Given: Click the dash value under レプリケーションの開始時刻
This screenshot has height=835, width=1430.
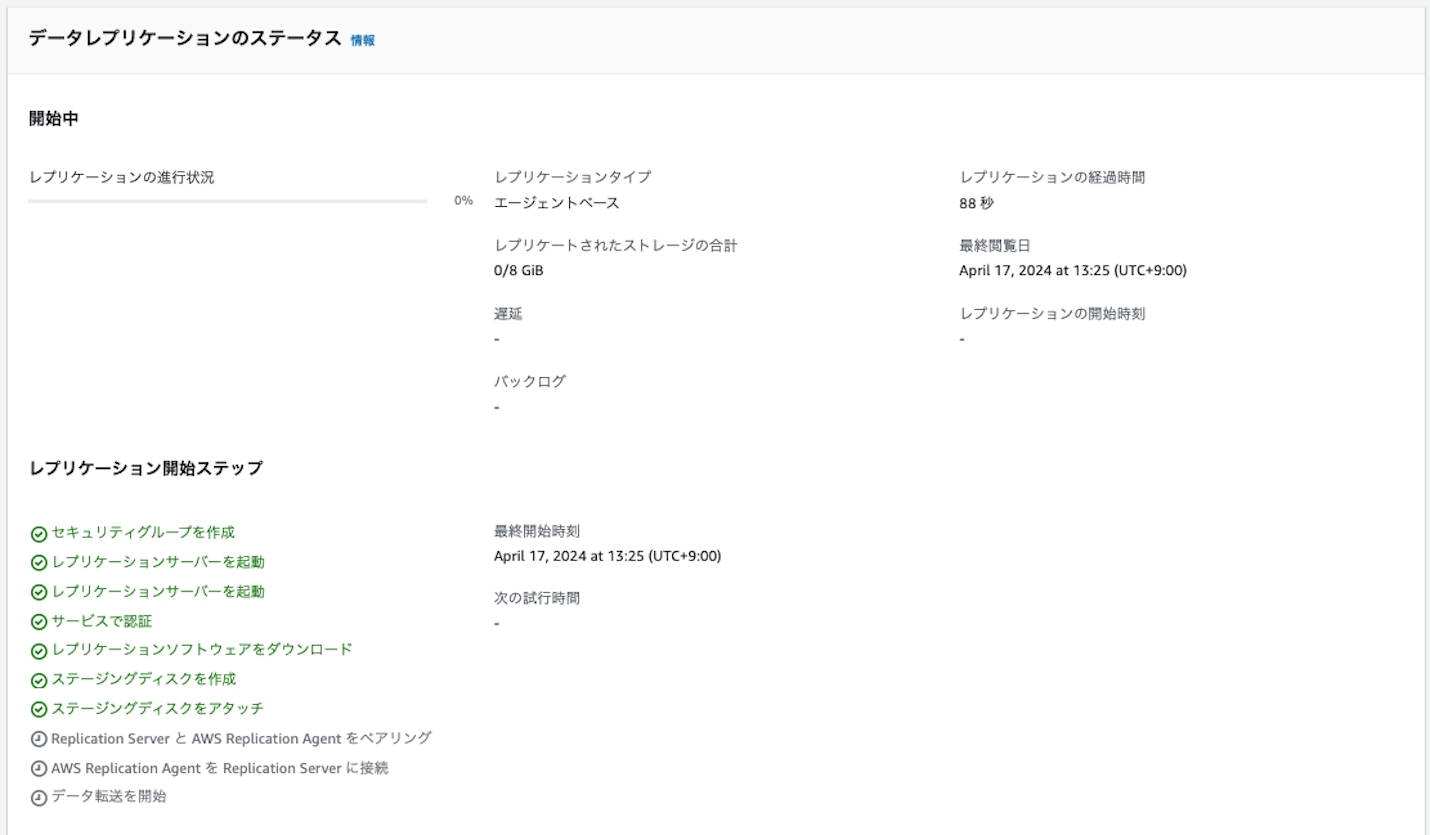Looking at the screenshot, I should pos(962,339).
